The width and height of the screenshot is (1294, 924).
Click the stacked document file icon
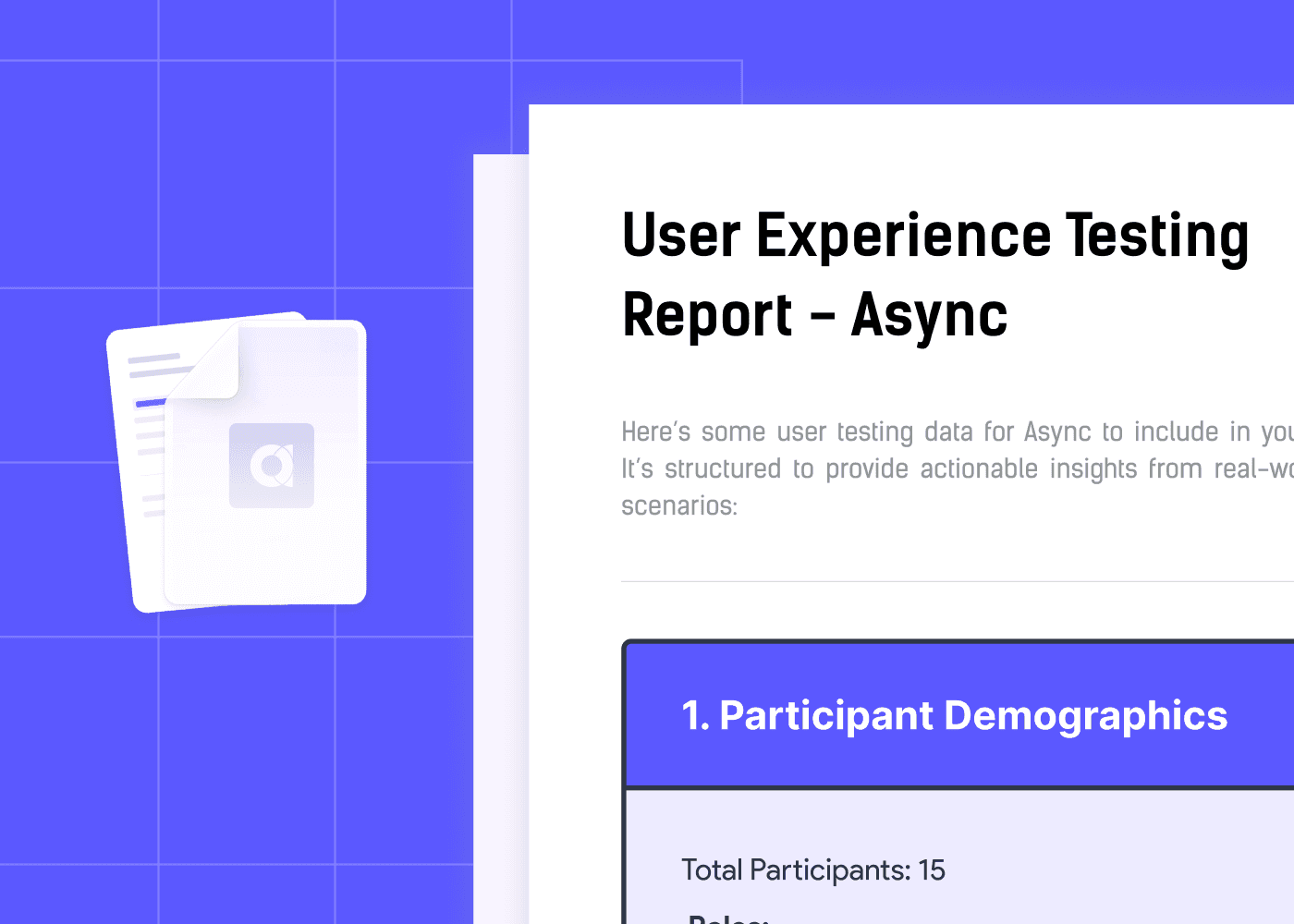pos(237,462)
